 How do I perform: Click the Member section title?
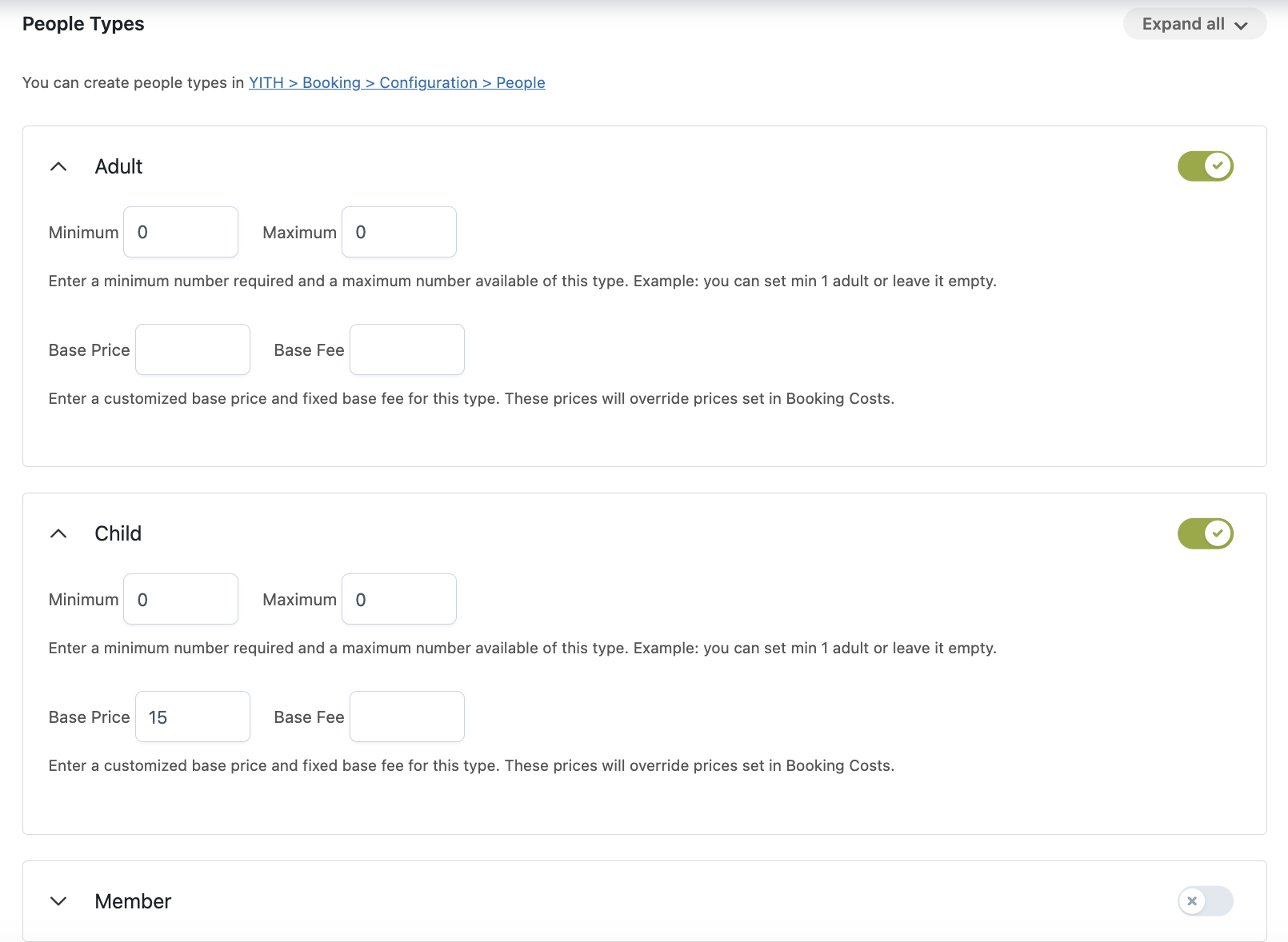pos(133,901)
